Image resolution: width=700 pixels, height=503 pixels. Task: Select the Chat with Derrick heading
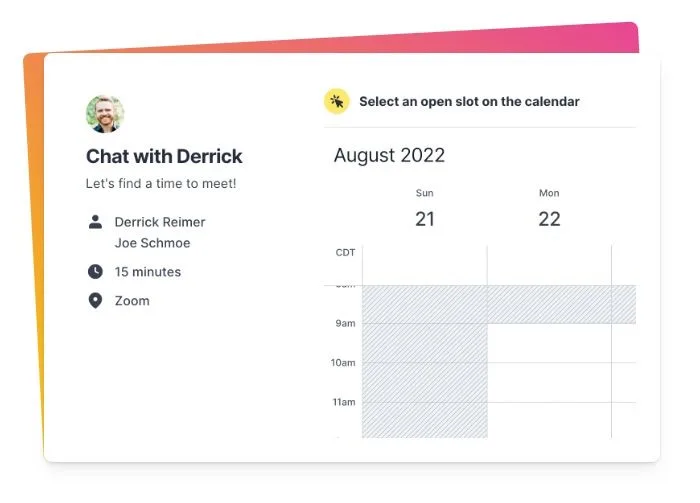(164, 156)
